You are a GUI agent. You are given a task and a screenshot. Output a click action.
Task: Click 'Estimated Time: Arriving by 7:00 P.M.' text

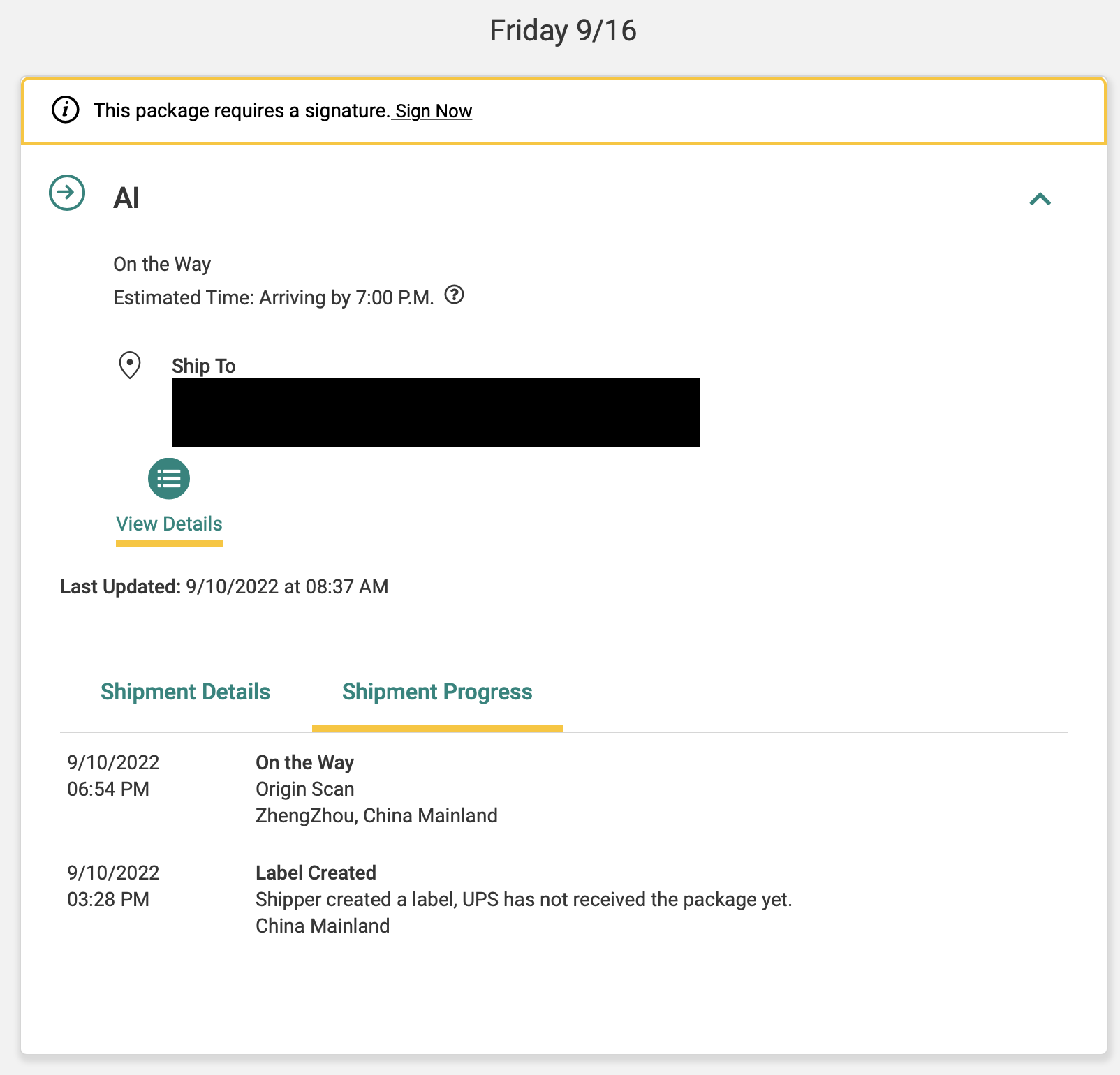tap(274, 298)
